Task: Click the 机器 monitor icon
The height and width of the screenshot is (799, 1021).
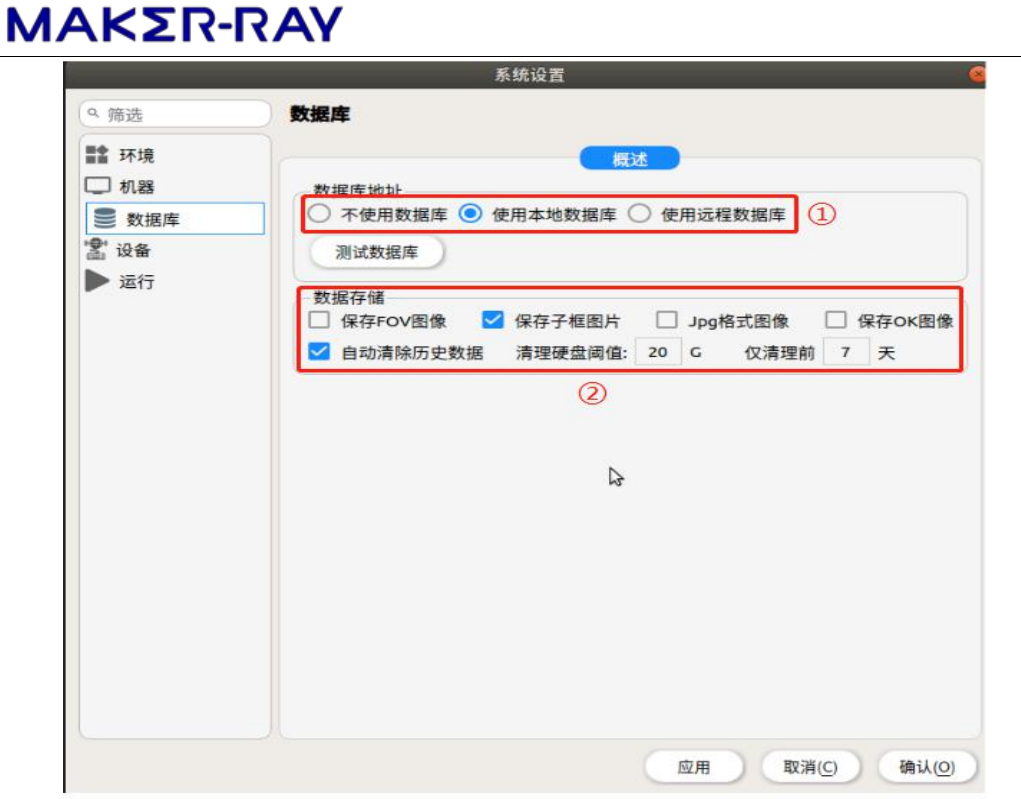Action: pos(98,186)
